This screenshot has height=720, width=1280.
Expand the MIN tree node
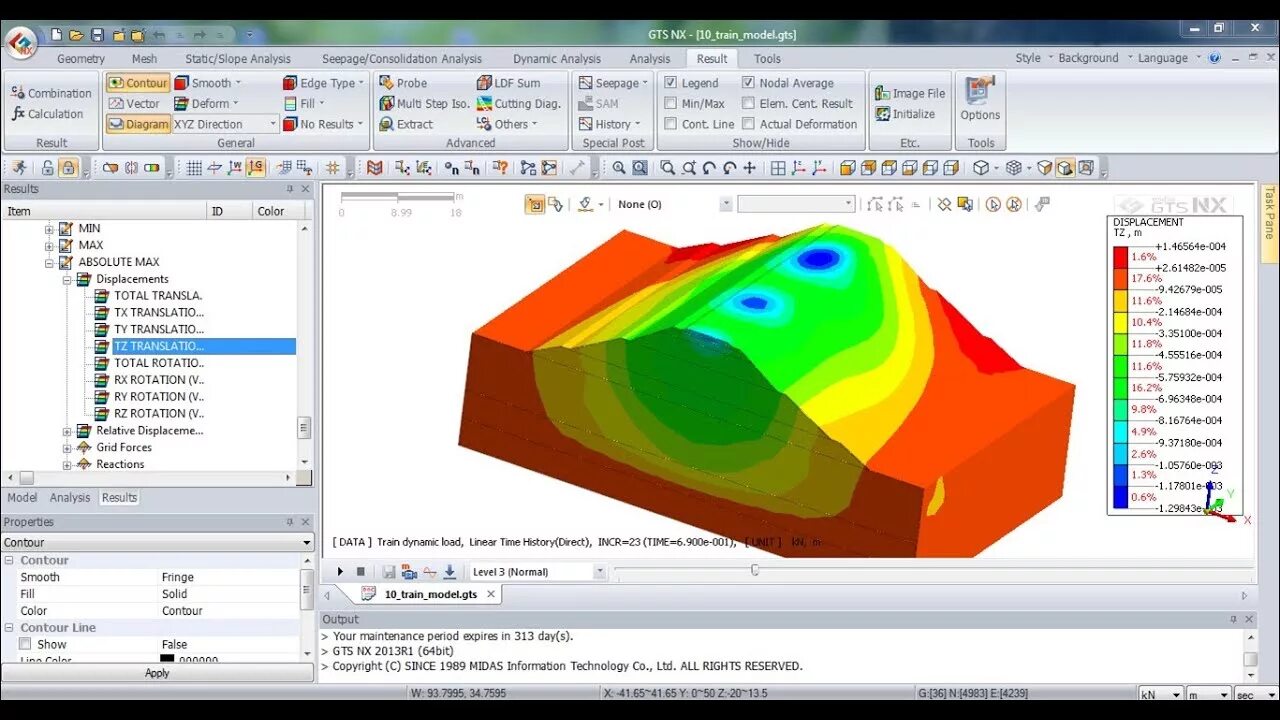(x=49, y=229)
